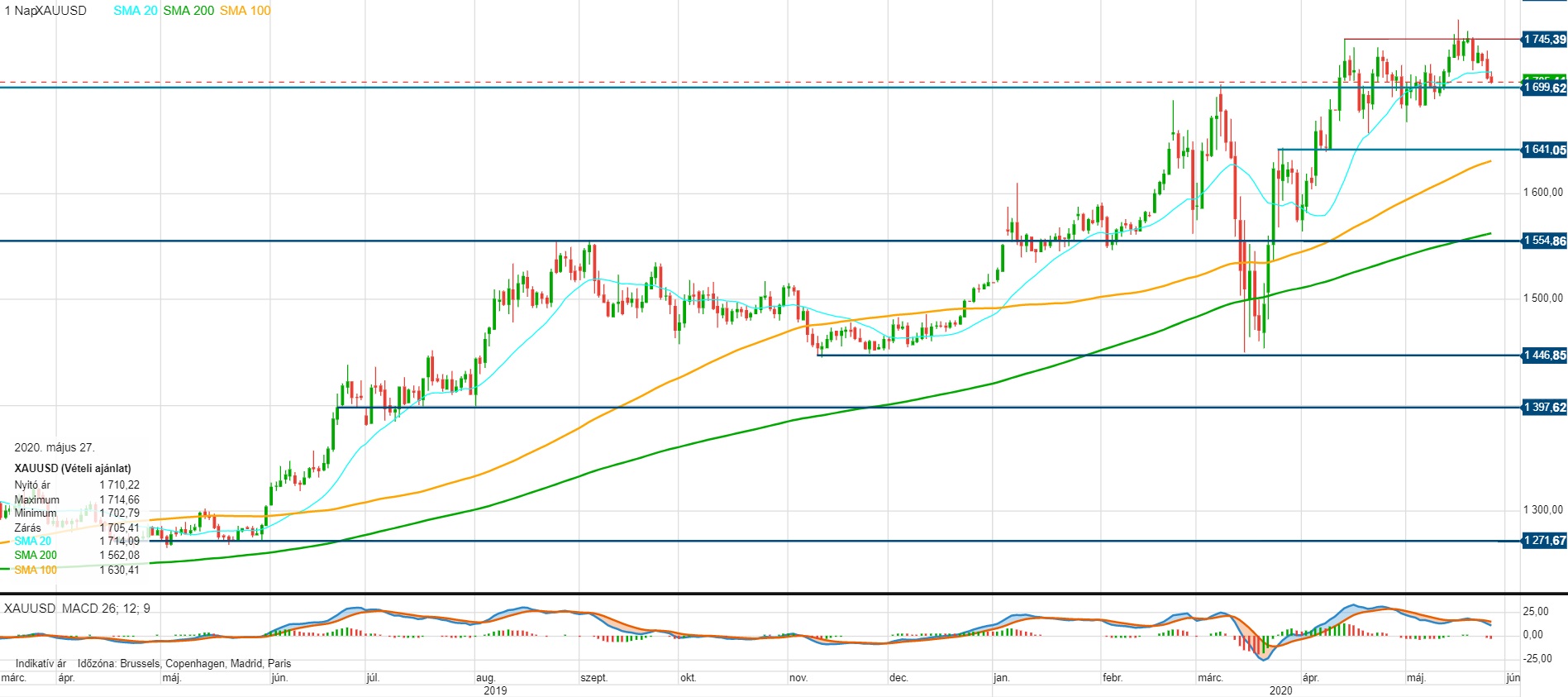Click the aug. month on time axis
1568x697 pixels.
[x=486, y=678]
